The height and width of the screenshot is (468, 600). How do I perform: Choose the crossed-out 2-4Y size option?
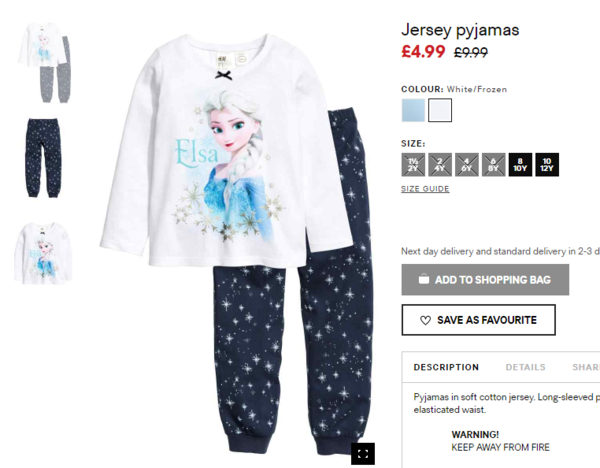[440, 165]
